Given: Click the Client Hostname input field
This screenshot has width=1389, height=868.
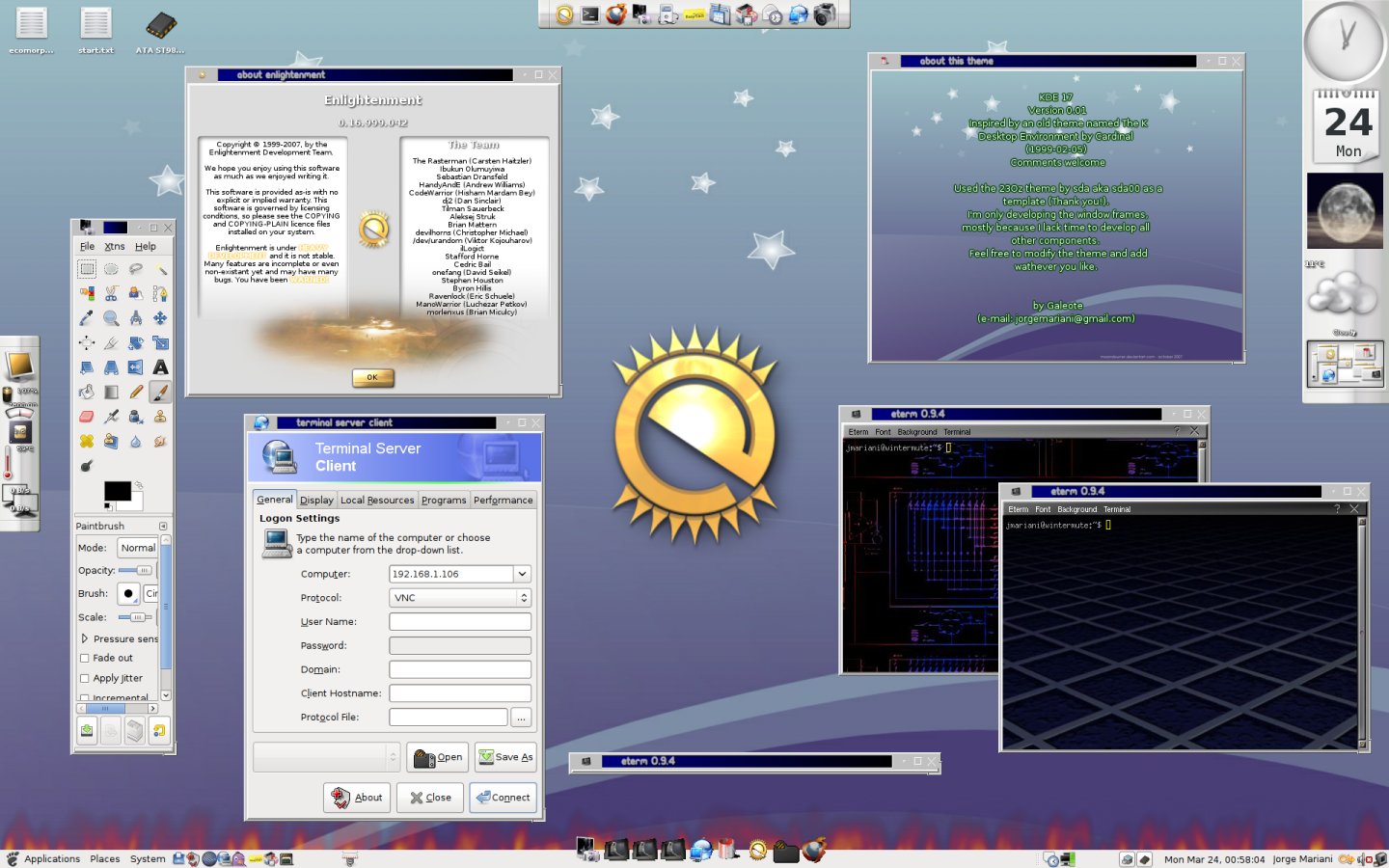Looking at the screenshot, I should coord(460,693).
